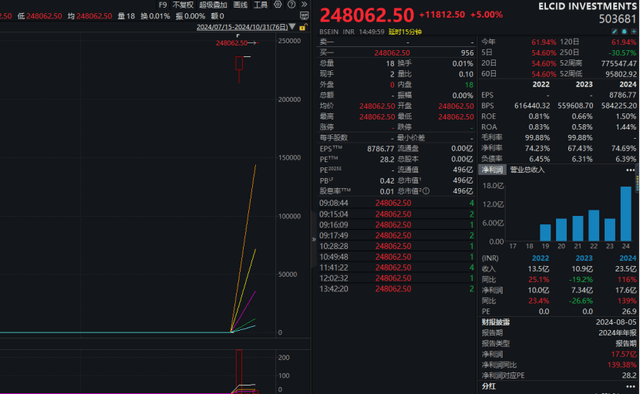Toggle the yellow lock icon beside date range
The height and width of the screenshot is (394, 640).
click(302, 27)
